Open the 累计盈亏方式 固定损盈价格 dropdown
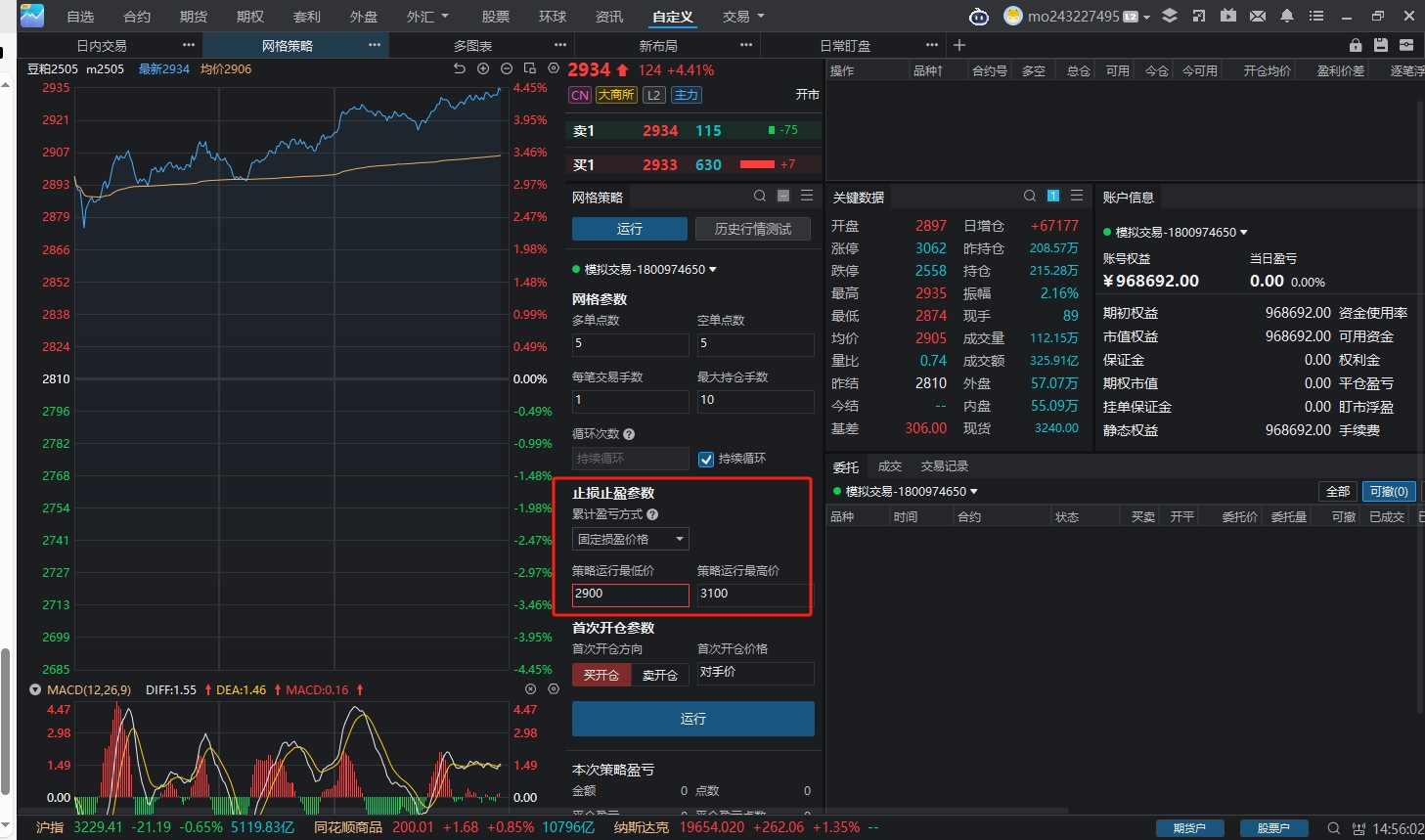1425x840 pixels. tap(631, 539)
